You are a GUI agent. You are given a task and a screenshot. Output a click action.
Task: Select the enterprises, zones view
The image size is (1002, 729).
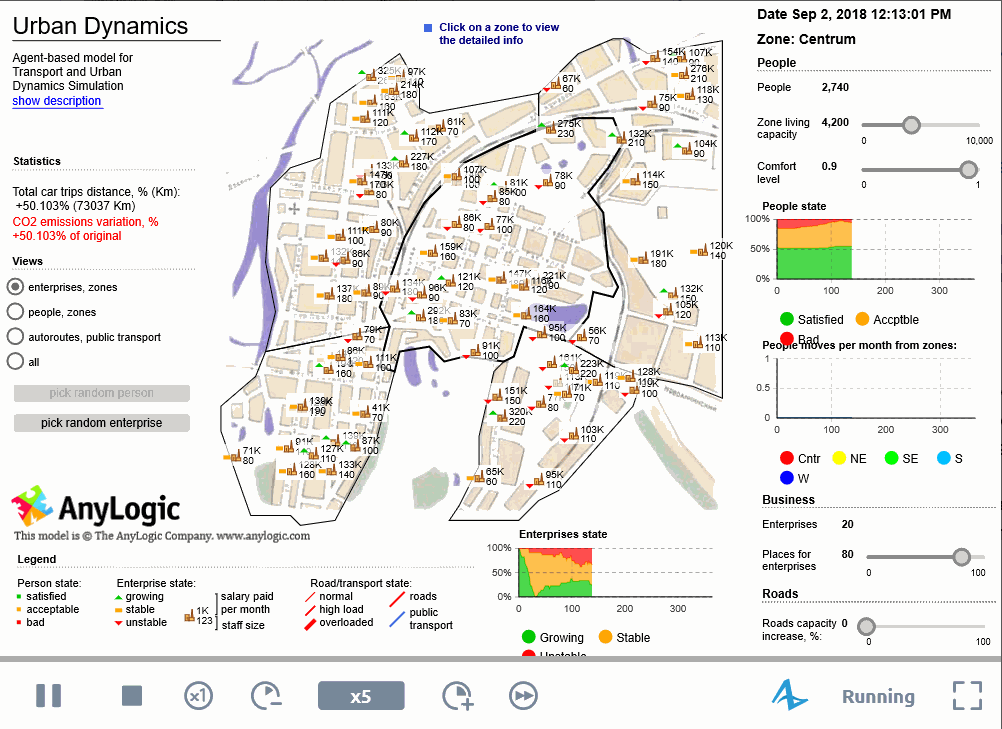point(15,287)
